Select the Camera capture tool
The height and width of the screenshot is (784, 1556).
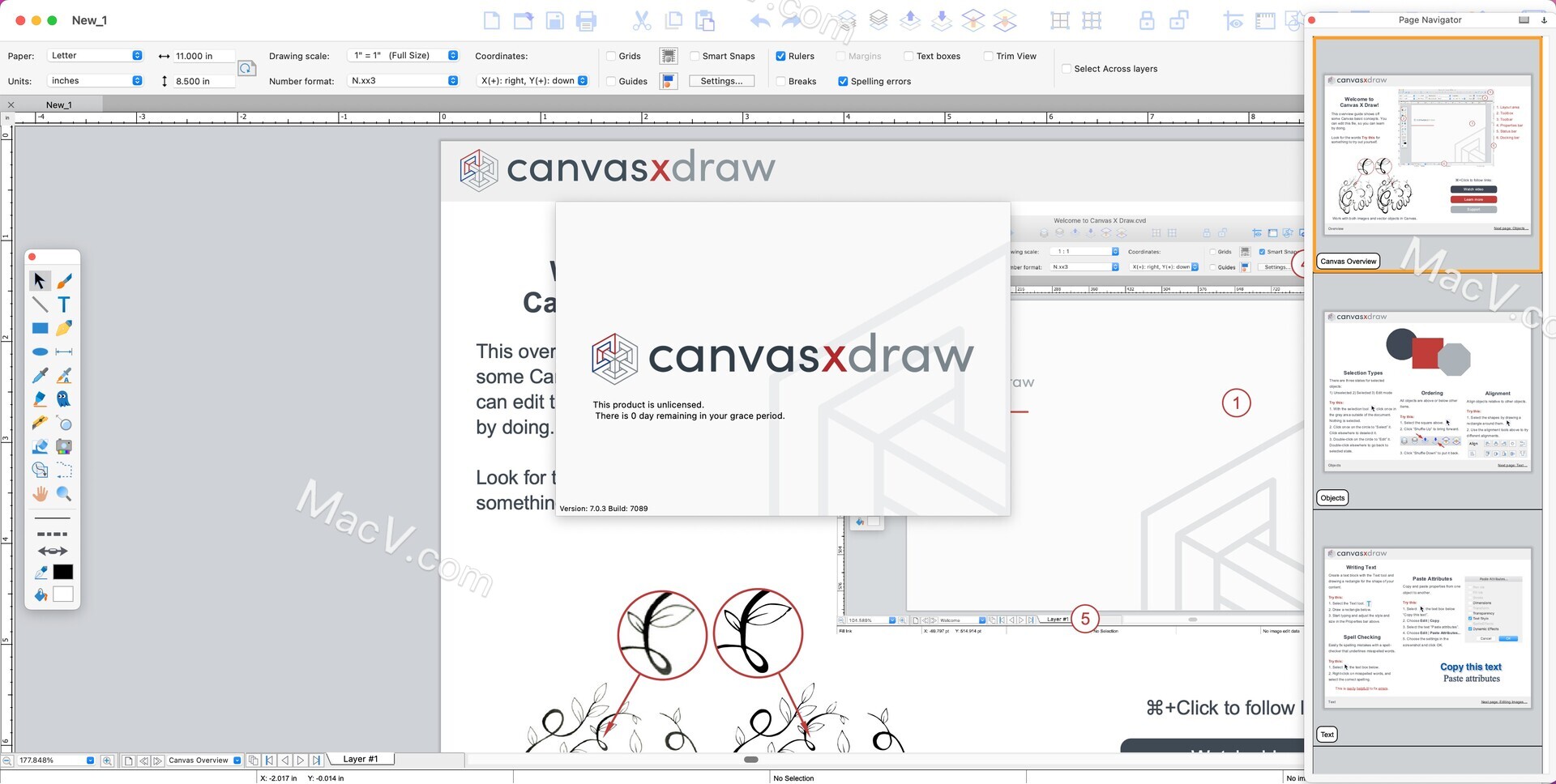(x=64, y=446)
